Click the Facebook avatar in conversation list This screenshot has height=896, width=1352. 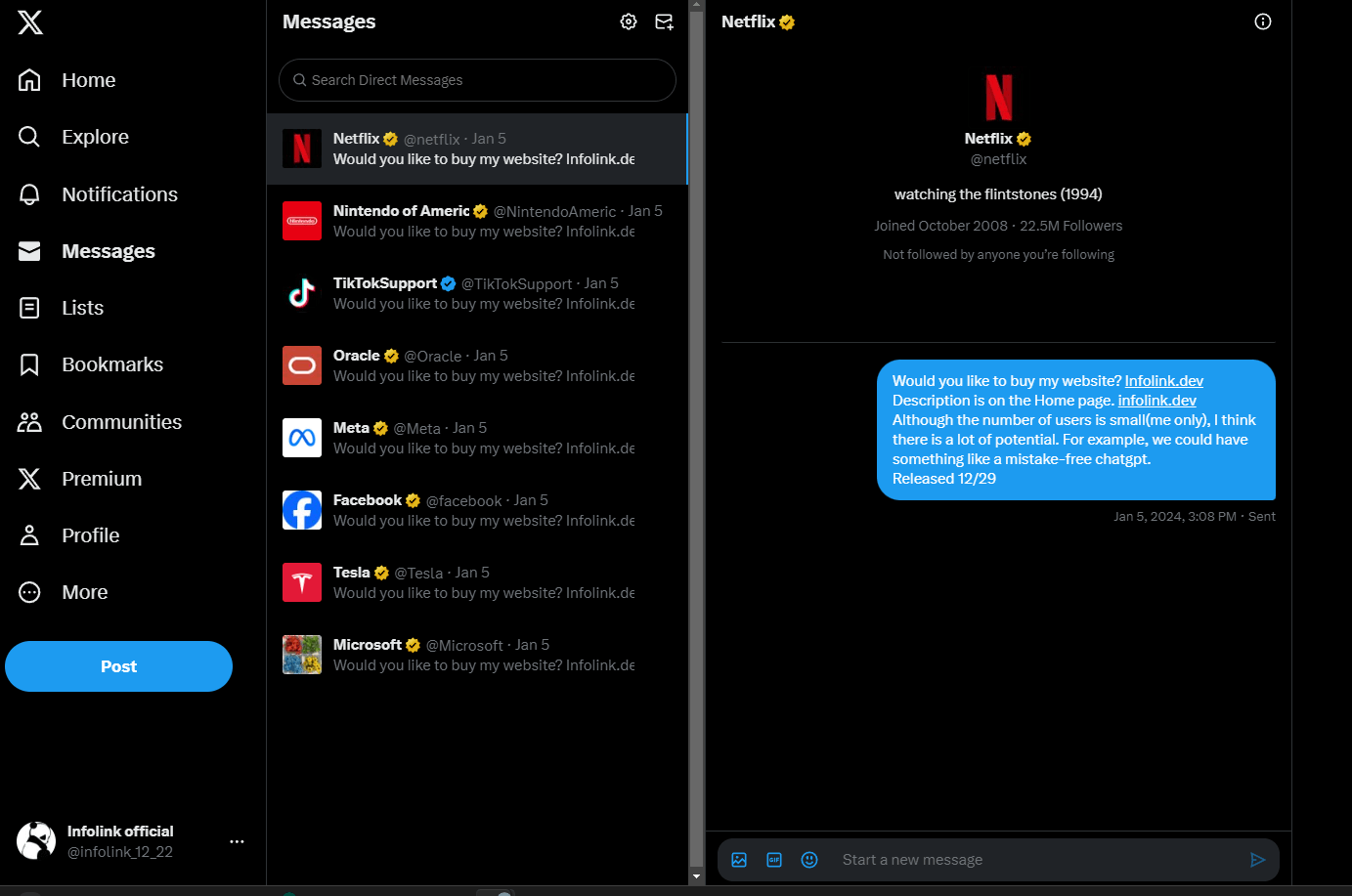click(302, 510)
